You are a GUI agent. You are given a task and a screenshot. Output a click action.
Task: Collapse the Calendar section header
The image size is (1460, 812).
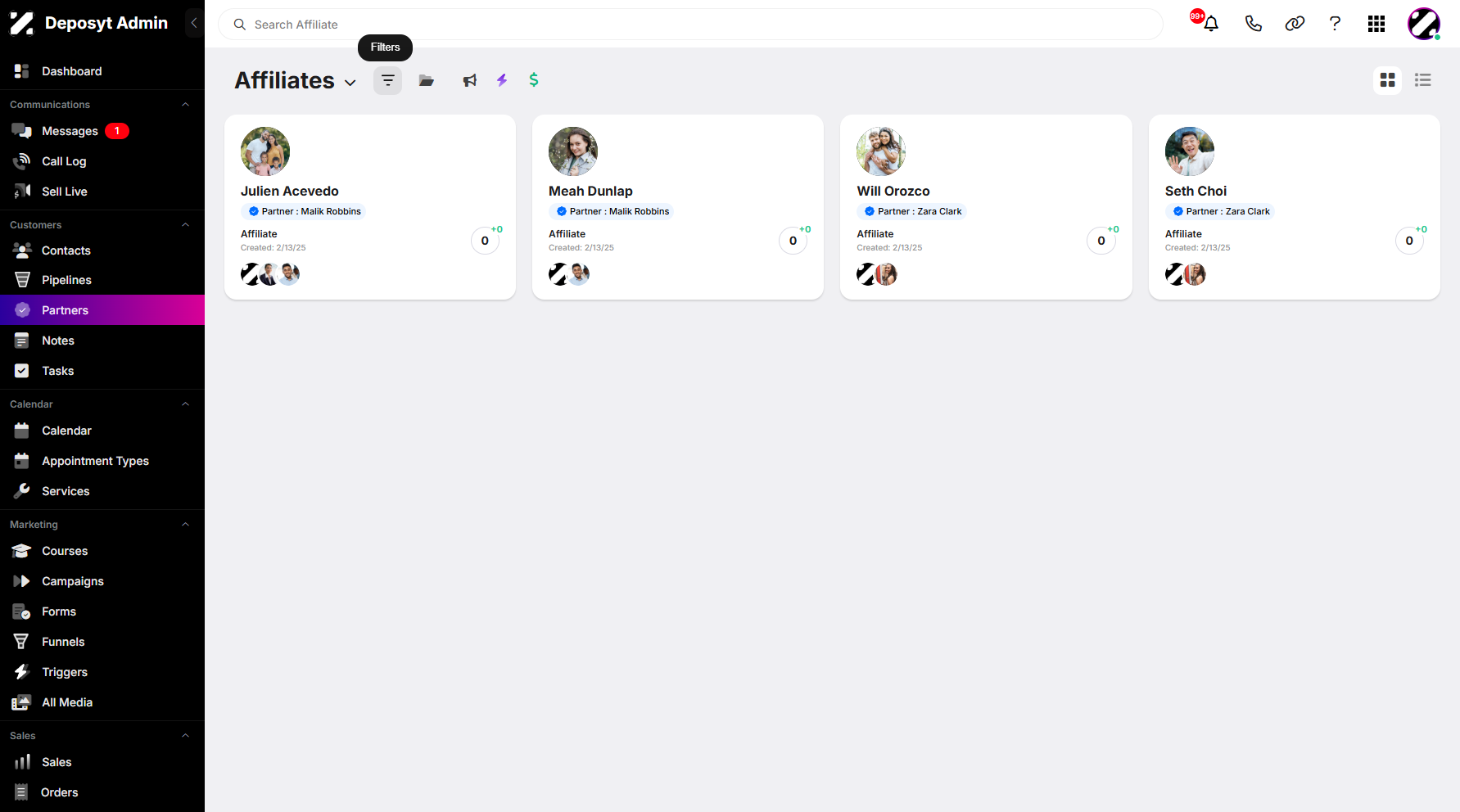(185, 404)
